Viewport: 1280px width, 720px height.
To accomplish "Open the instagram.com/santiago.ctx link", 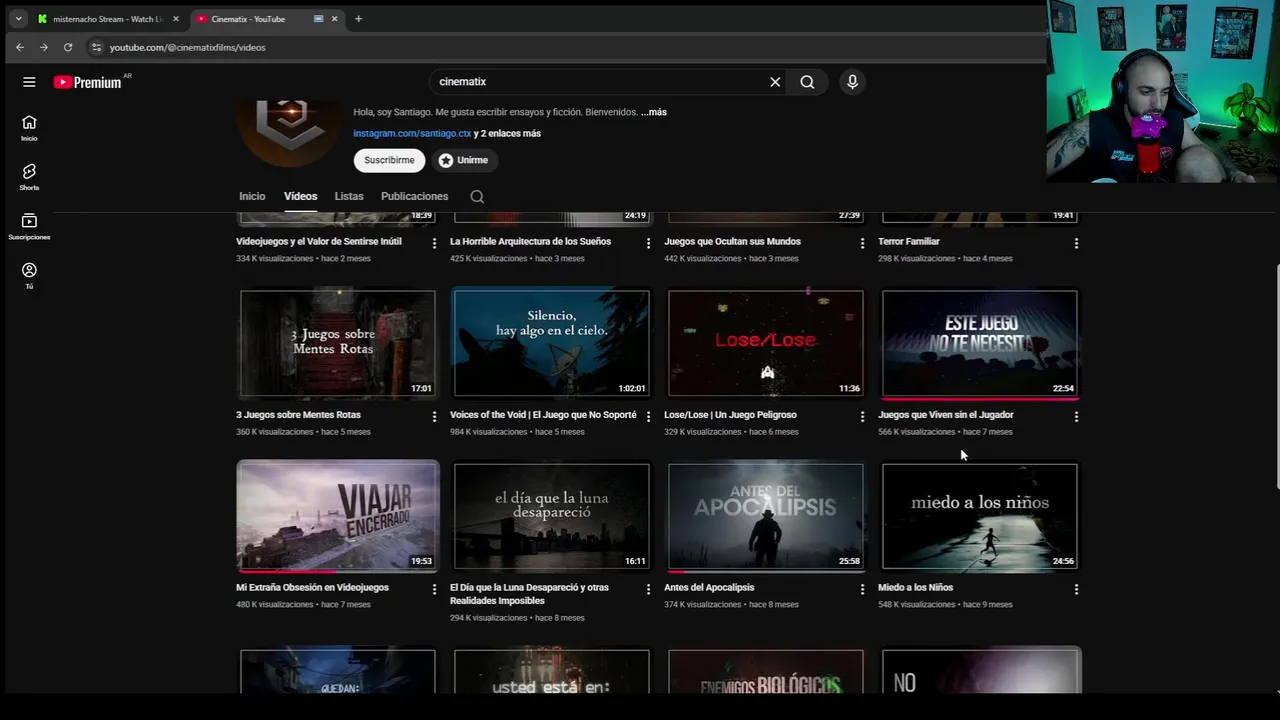I will [x=412, y=133].
